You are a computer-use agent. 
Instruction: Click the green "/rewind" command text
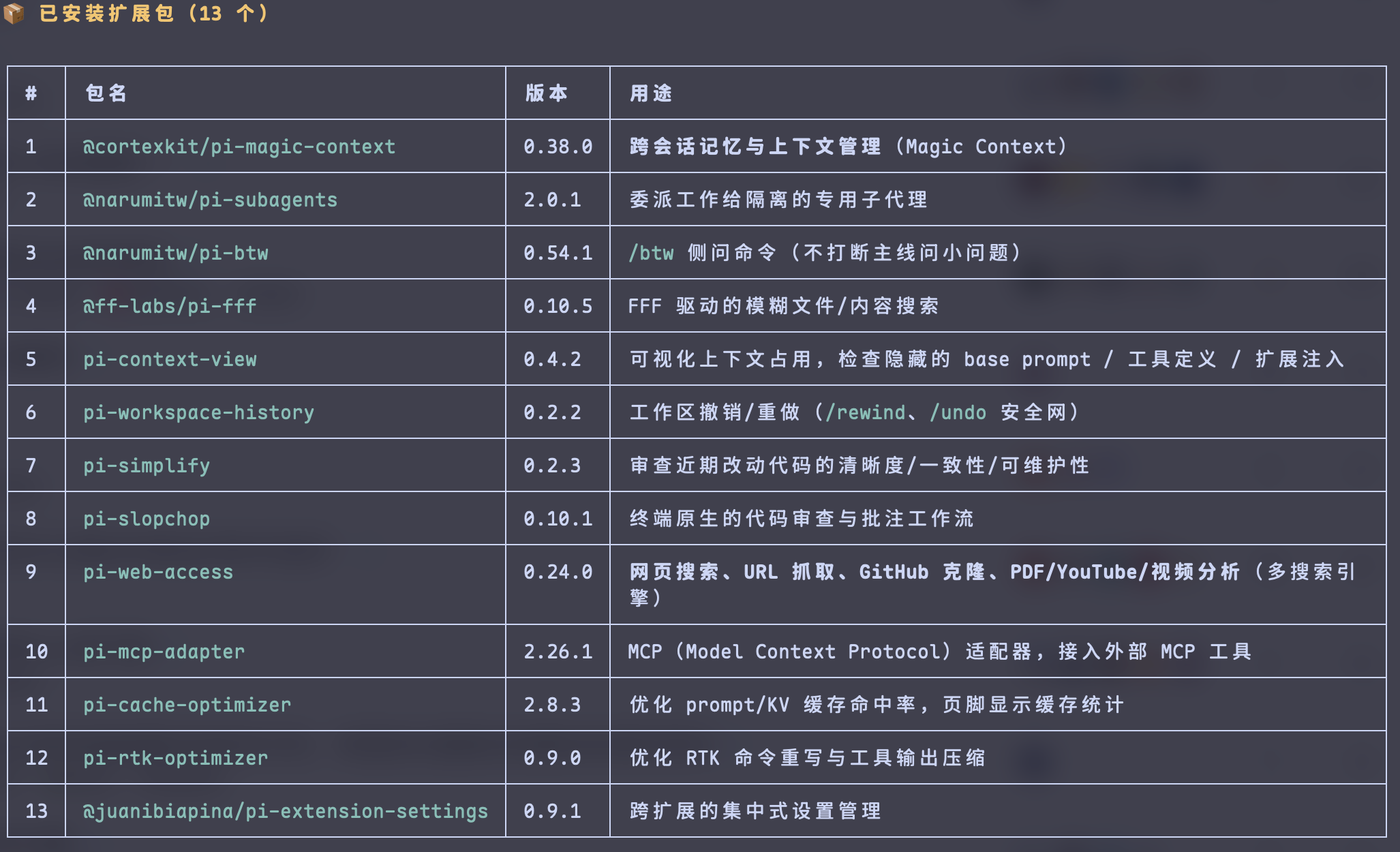pyautogui.click(x=865, y=412)
